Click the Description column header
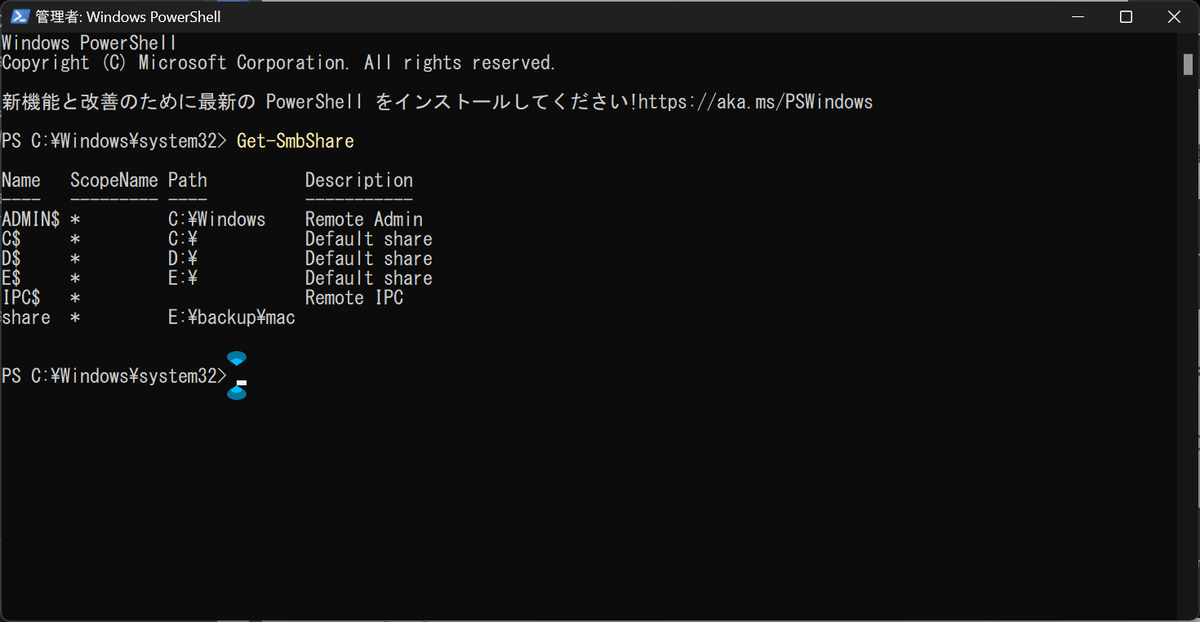Viewport: 1200px width, 622px height. (x=359, y=180)
